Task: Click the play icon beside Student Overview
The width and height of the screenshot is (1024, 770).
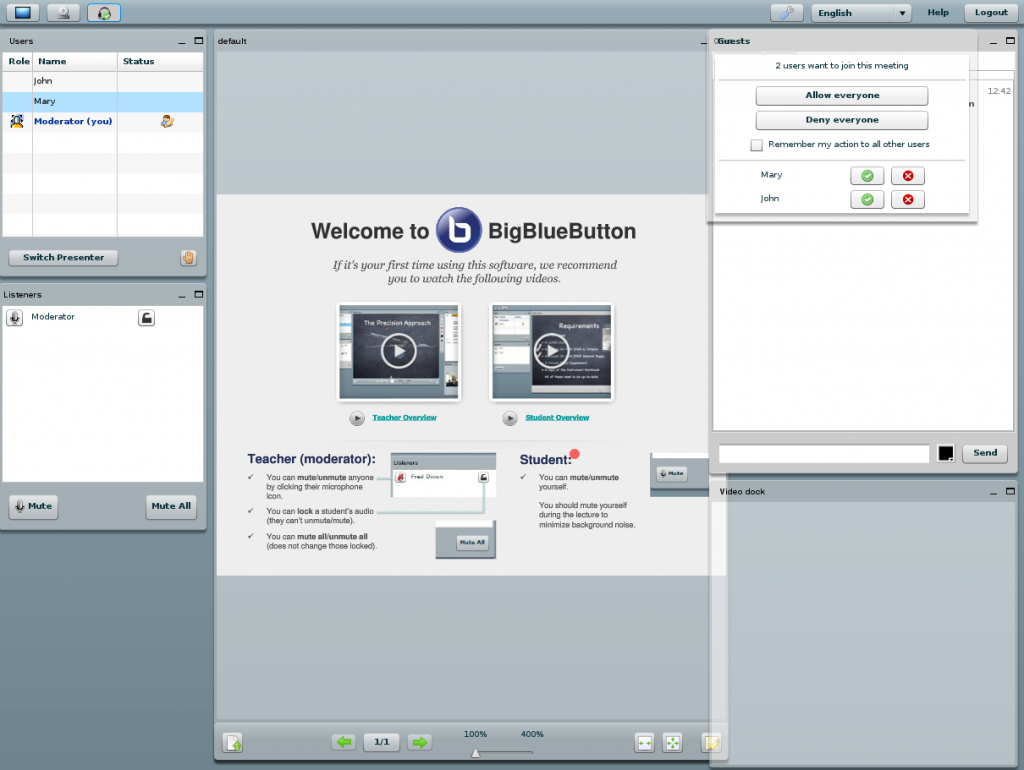Action: (x=510, y=419)
